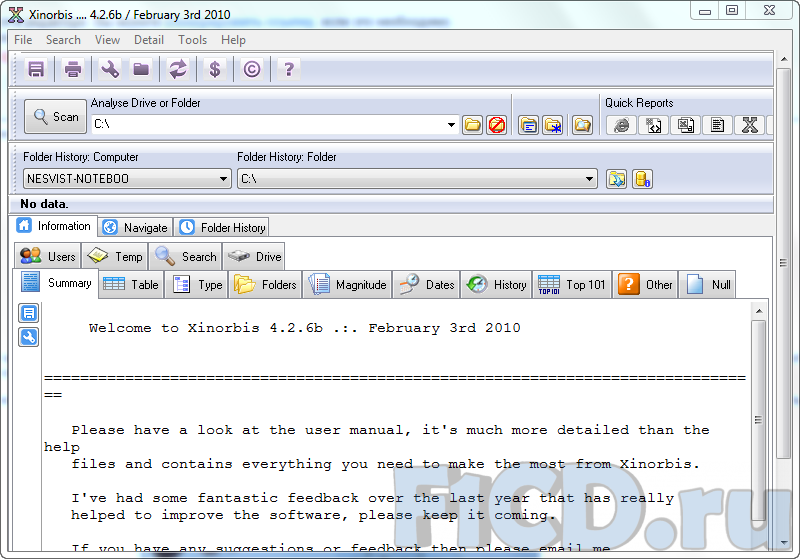Select the Magnitude tab
Viewport: 800px width, 559px height.
347,285
